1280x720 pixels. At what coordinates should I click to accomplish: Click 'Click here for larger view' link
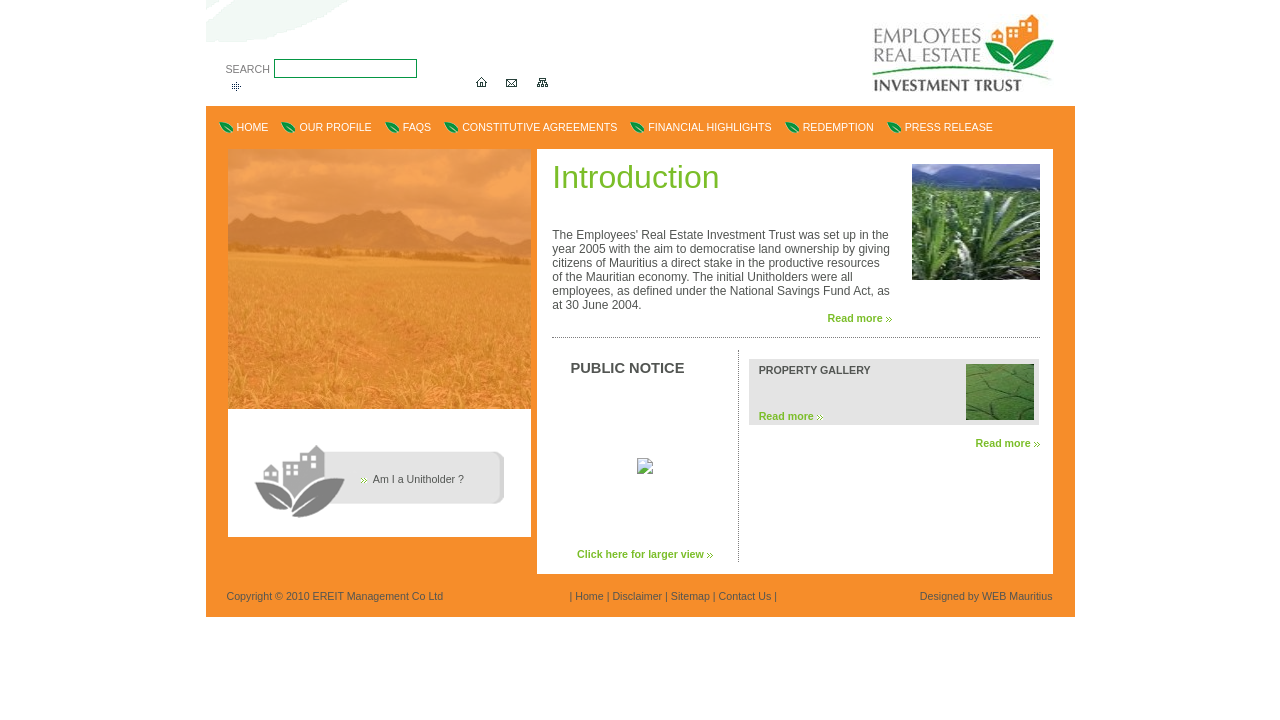coord(645,554)
